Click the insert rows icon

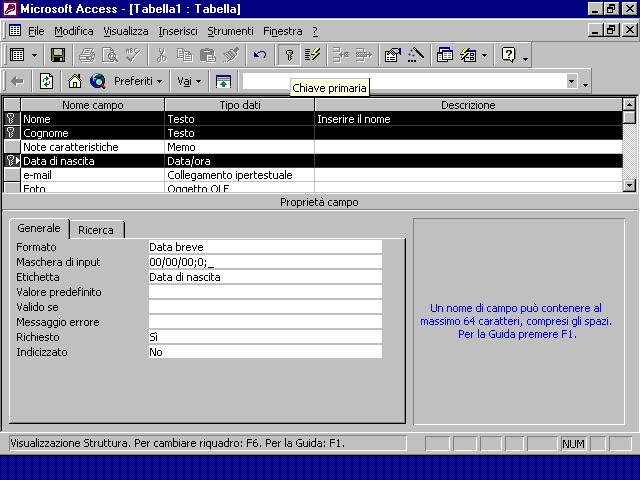340,55
